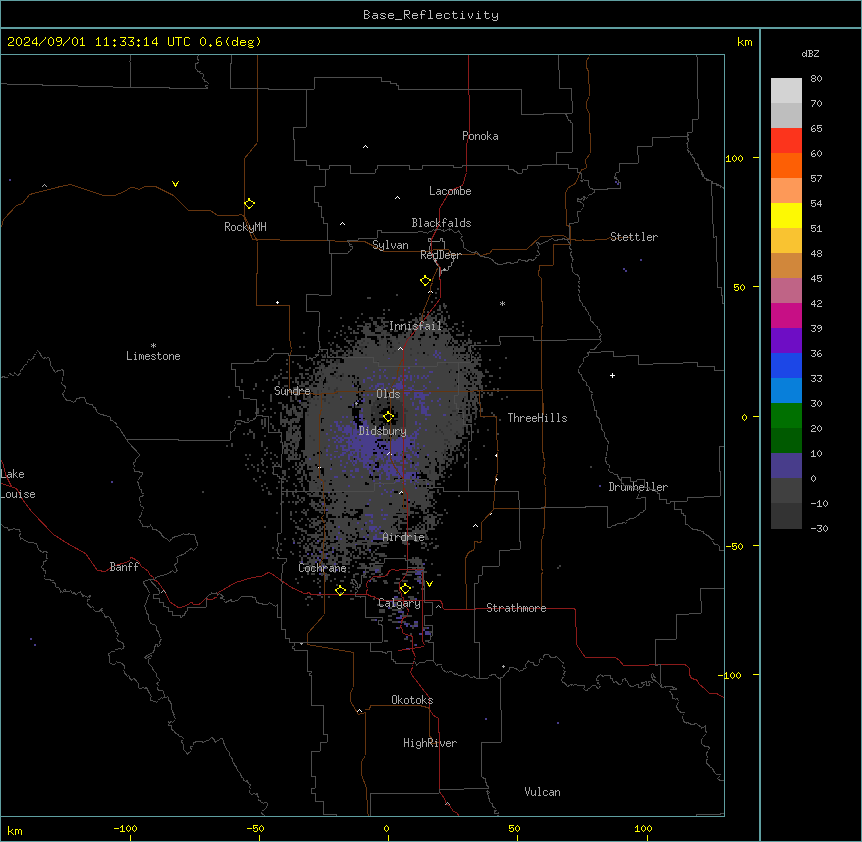Click the asterisk marker above Limestone label
The image size is (862, 842).
153,346
